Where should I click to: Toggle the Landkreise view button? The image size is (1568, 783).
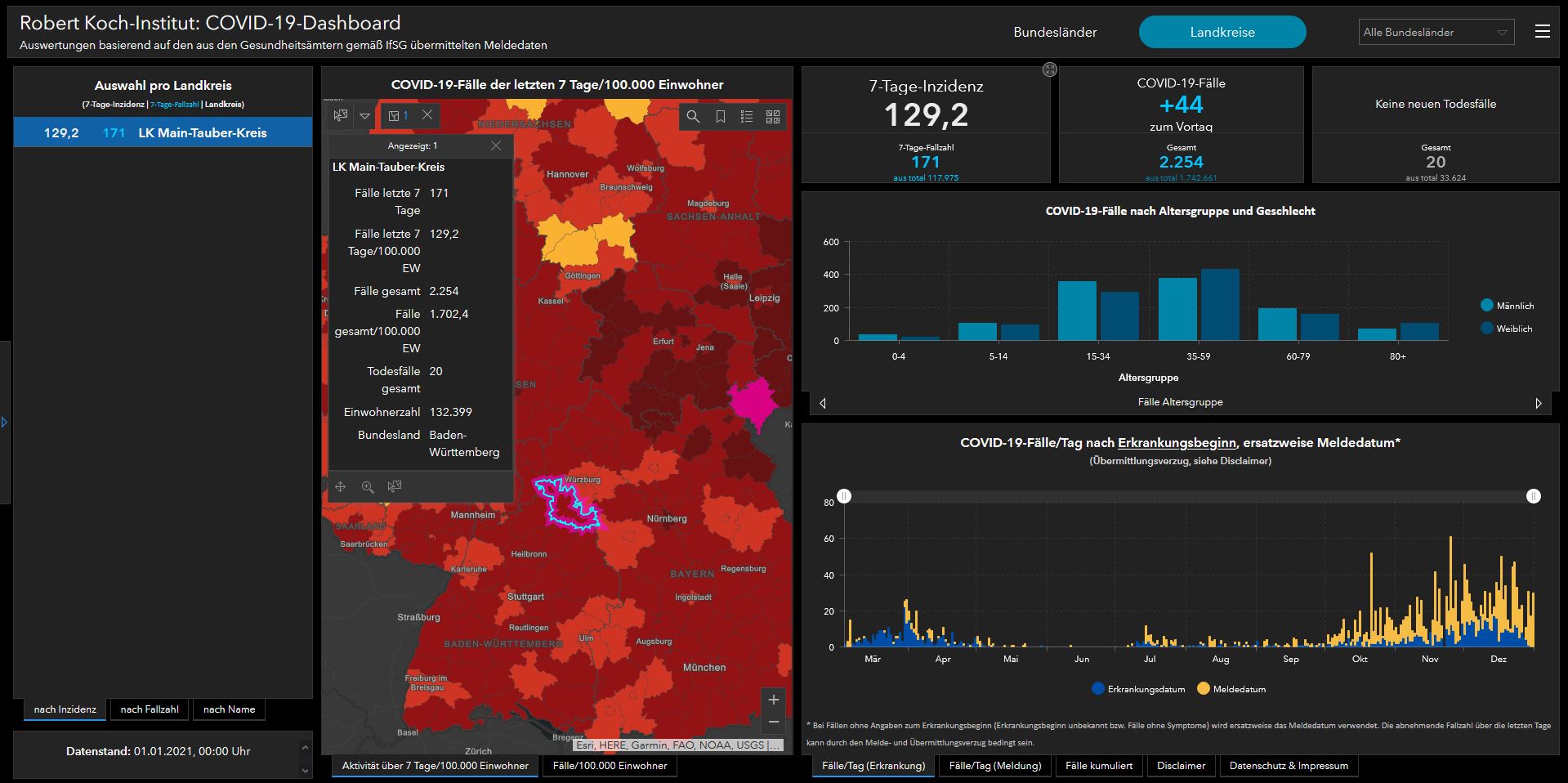click(x=1222, y=33)
